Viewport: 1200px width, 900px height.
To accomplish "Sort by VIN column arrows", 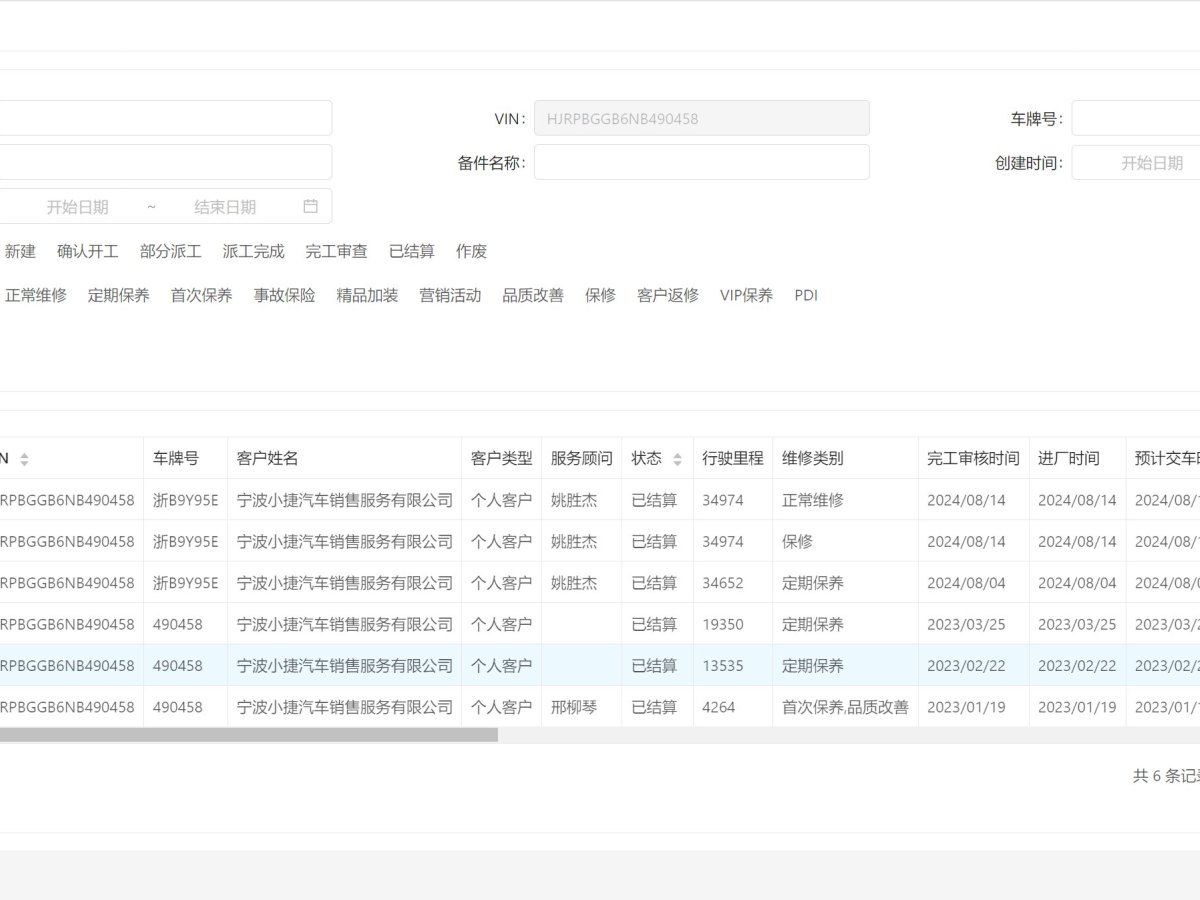I will tap(24, 459).
